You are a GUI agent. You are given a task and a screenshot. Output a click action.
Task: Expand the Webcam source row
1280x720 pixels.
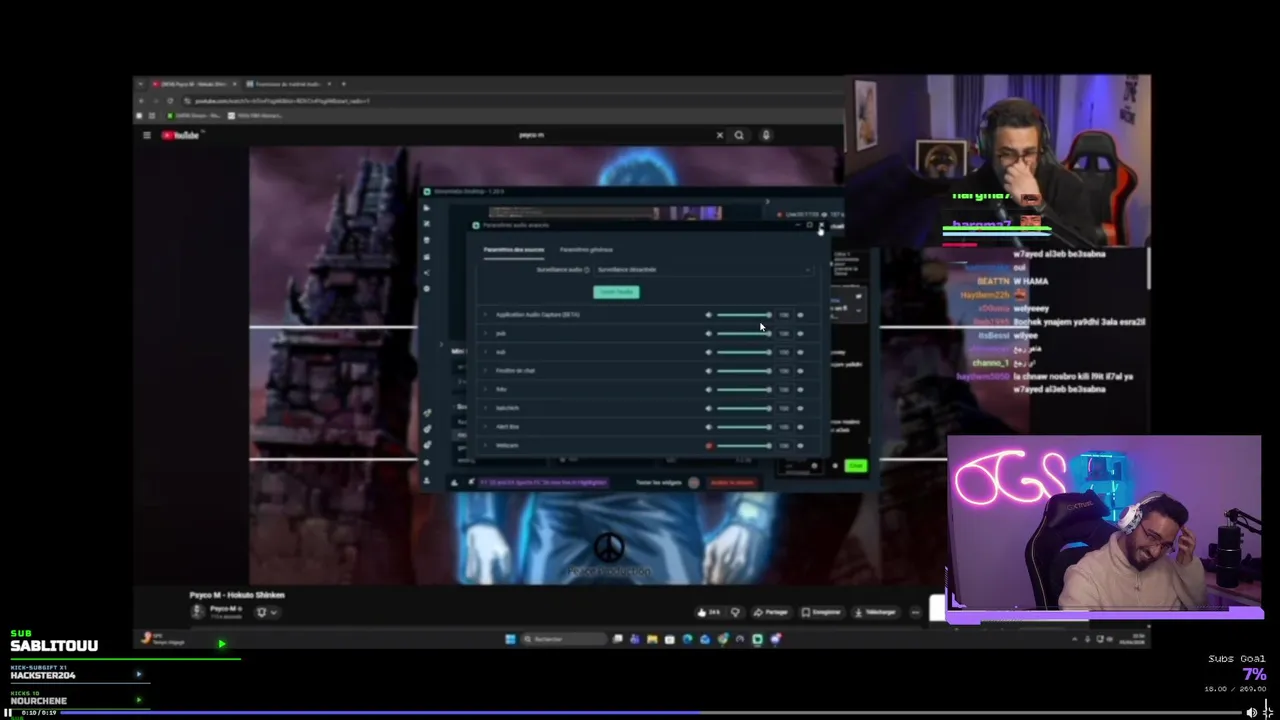point(485,446)
